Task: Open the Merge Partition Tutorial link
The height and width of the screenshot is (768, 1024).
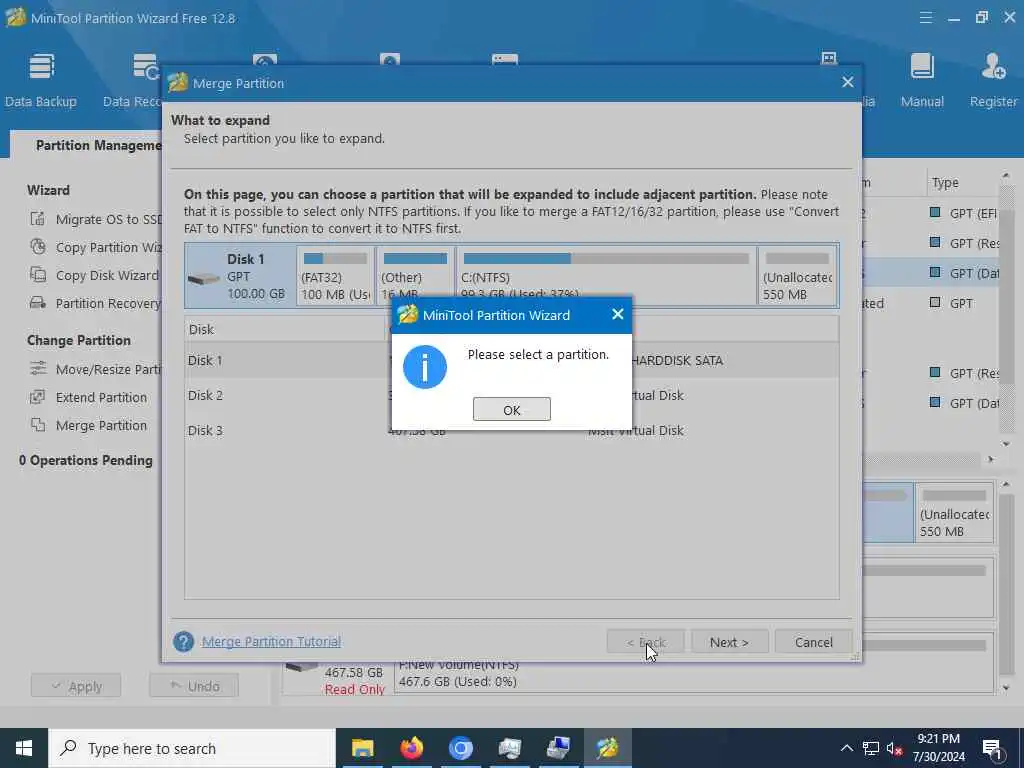Action: coord(271,641)
